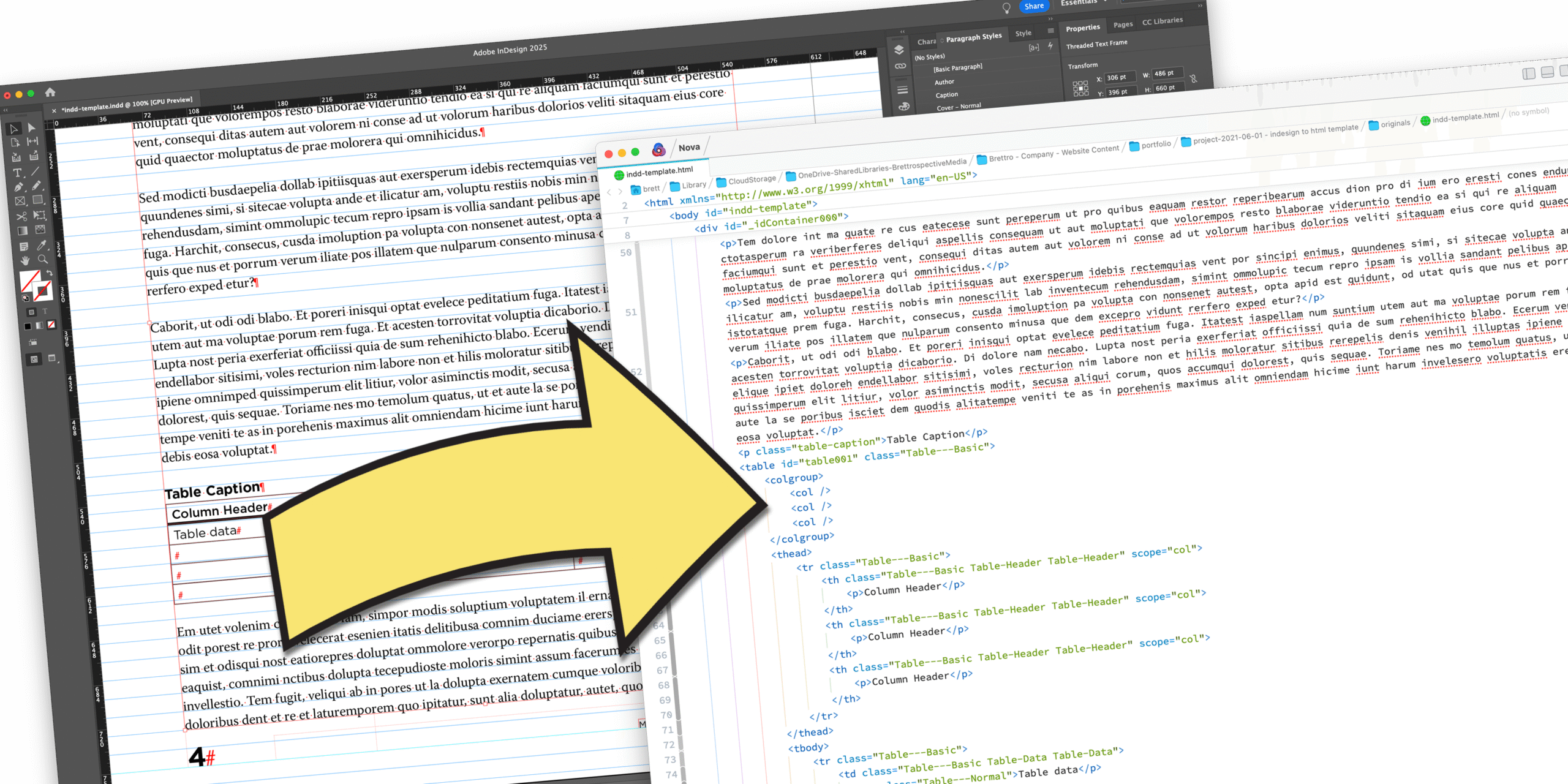Select the Scissors tool
1568x784 pixels.
tap(21, 216)
